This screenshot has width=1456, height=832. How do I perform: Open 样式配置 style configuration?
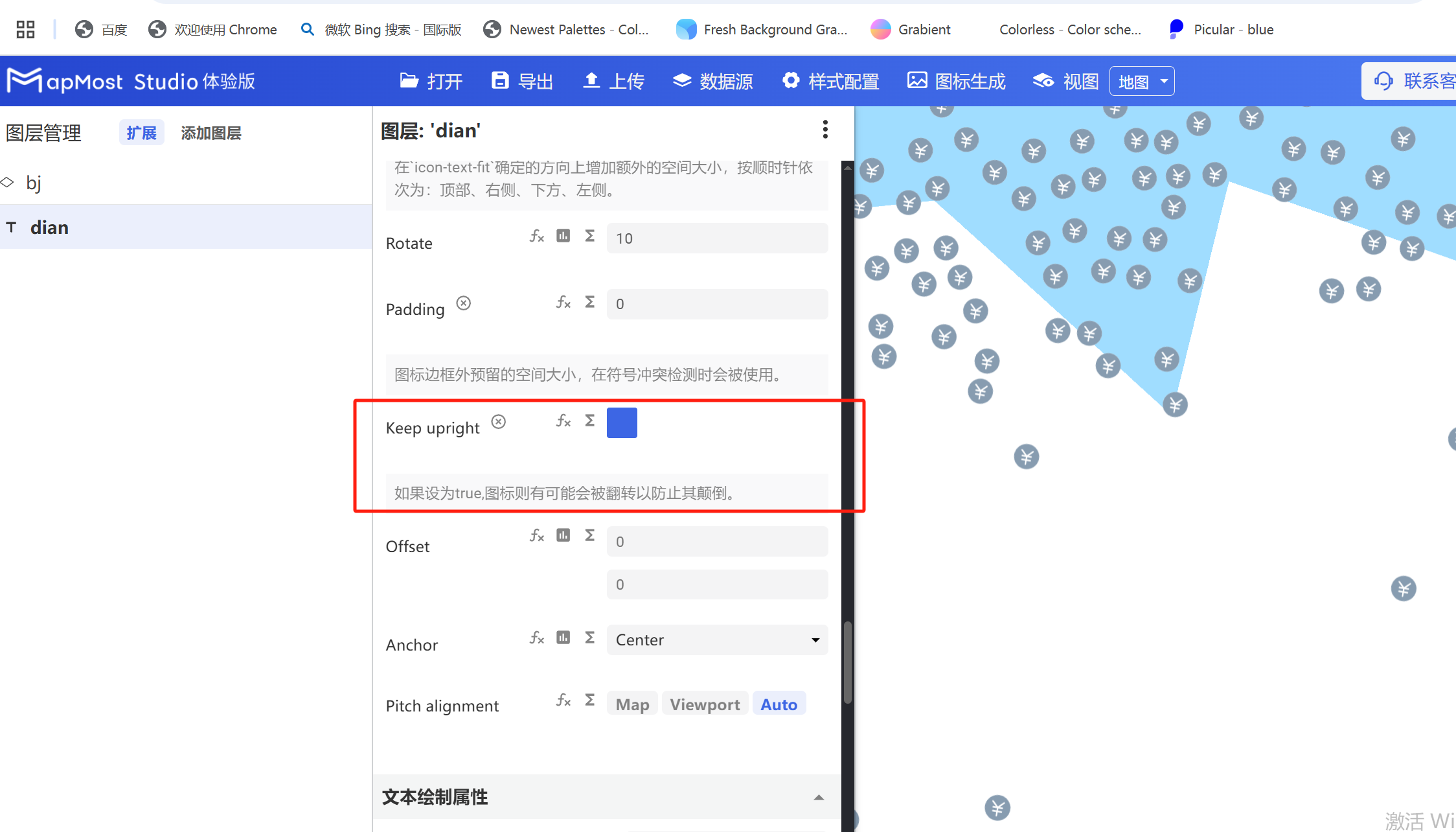830,80
